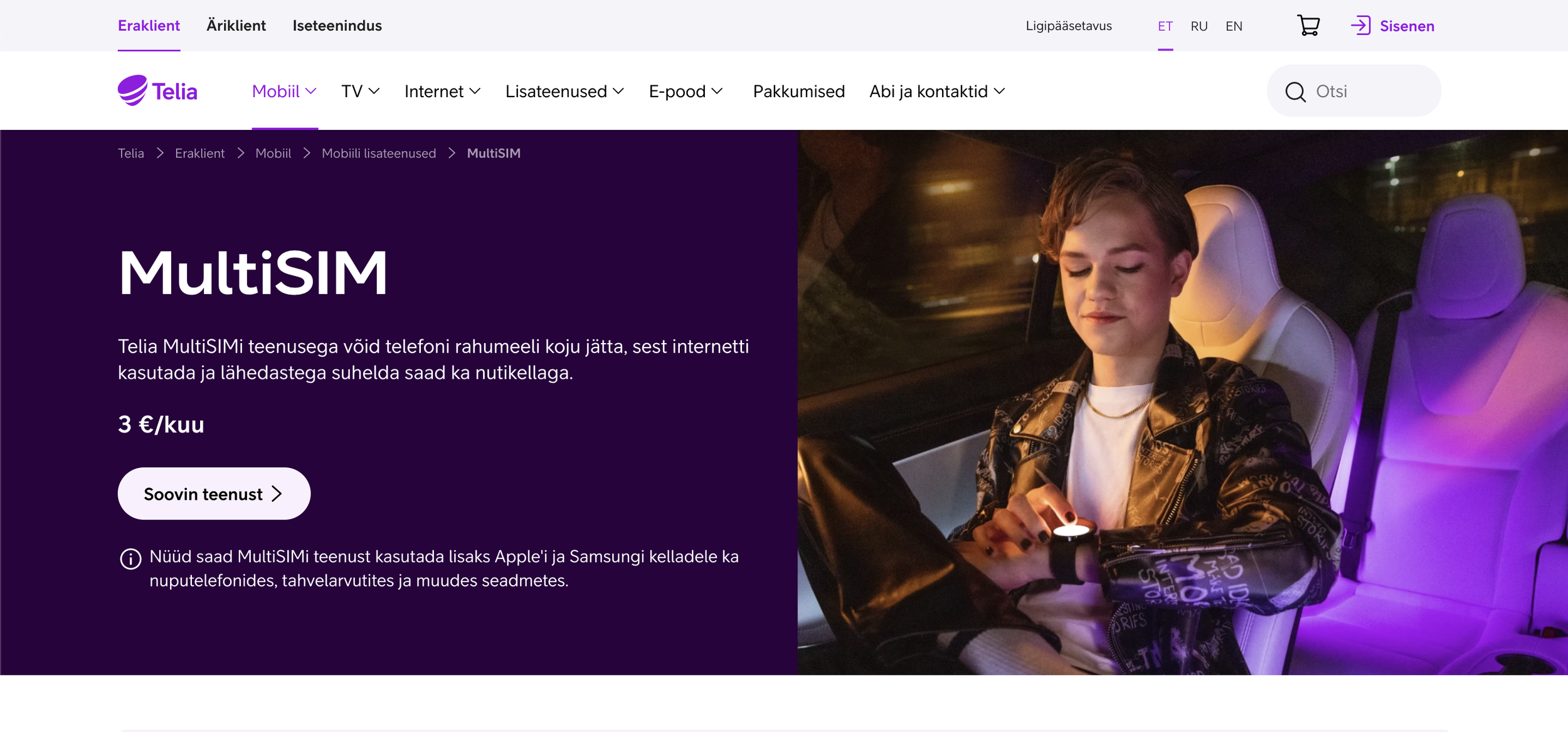Image resolution: width=1568 pixels, height=732 pixels.
Task: Expand the TV dropdown menu
Action: click(361, 92)
